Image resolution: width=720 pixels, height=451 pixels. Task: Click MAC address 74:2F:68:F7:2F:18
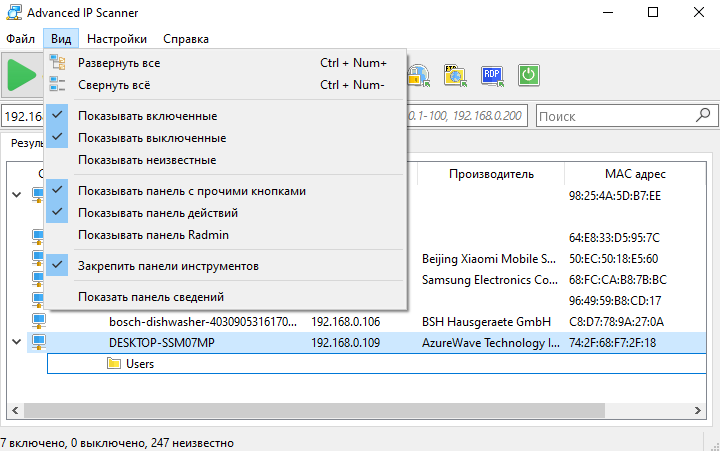coord(612,343)
